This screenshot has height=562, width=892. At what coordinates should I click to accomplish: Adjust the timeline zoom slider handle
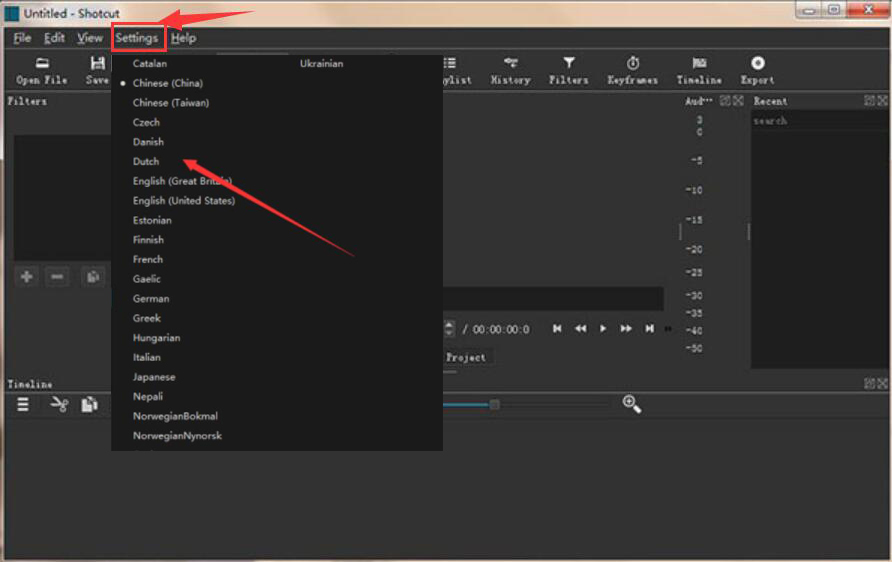point(494,404)
